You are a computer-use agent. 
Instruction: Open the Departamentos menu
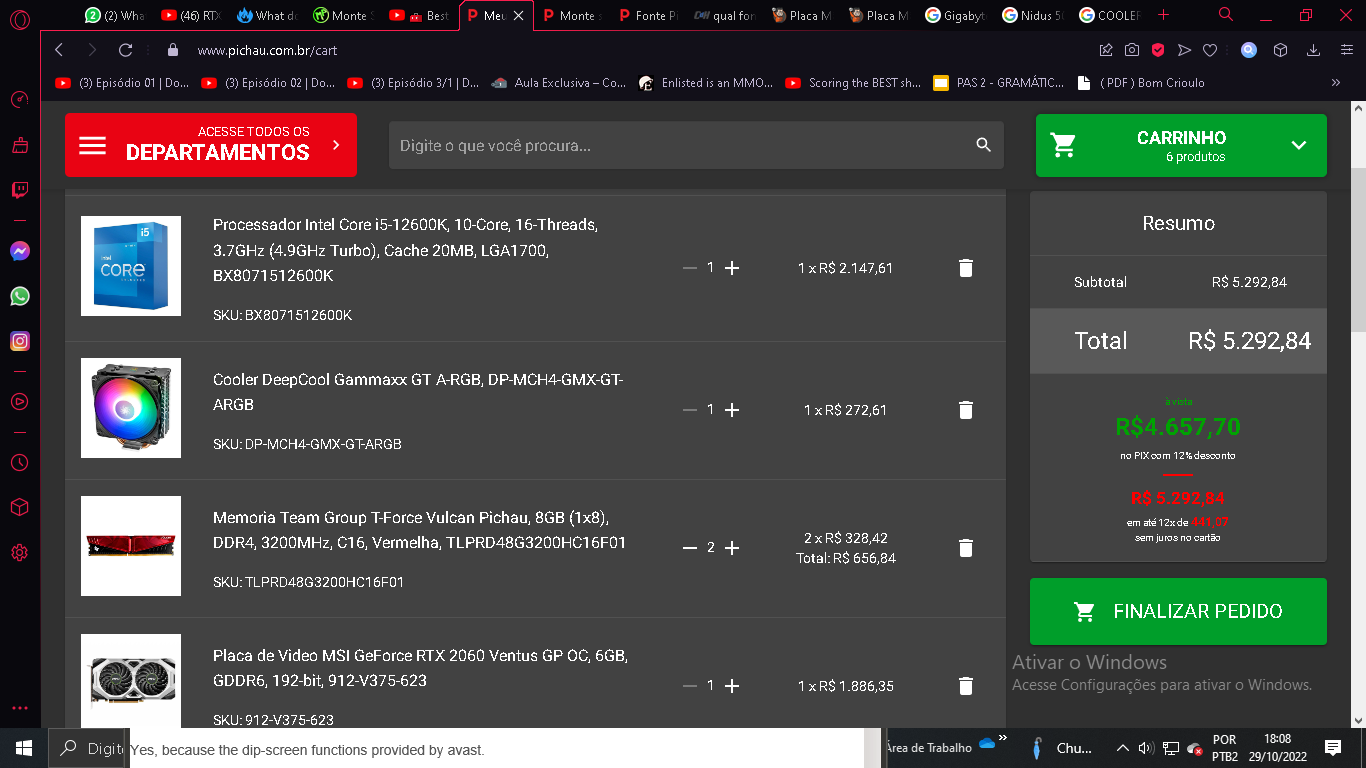211,145
